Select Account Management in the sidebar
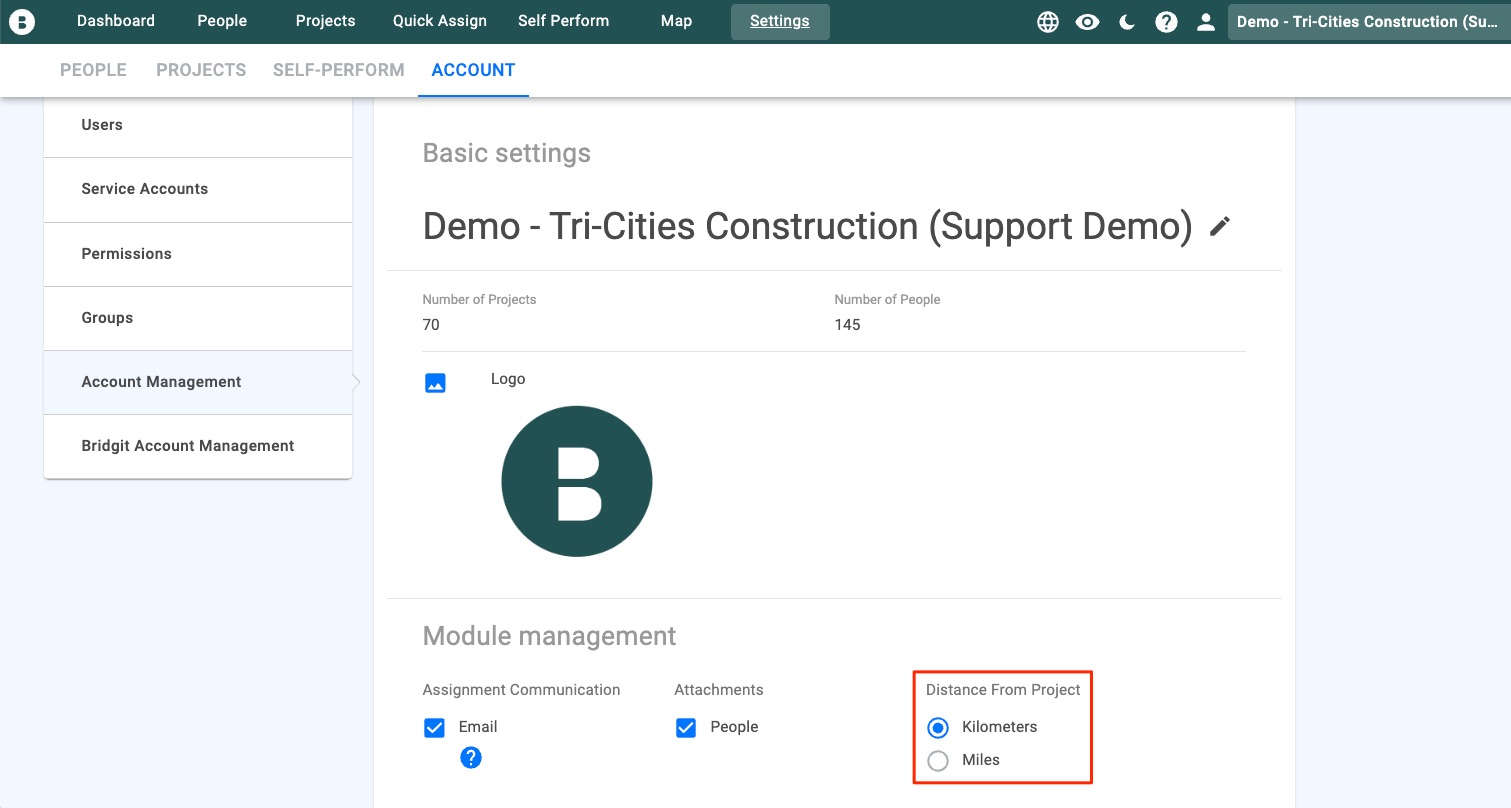The width and height of the screenshot is (1511, 808). coord(198,382)
